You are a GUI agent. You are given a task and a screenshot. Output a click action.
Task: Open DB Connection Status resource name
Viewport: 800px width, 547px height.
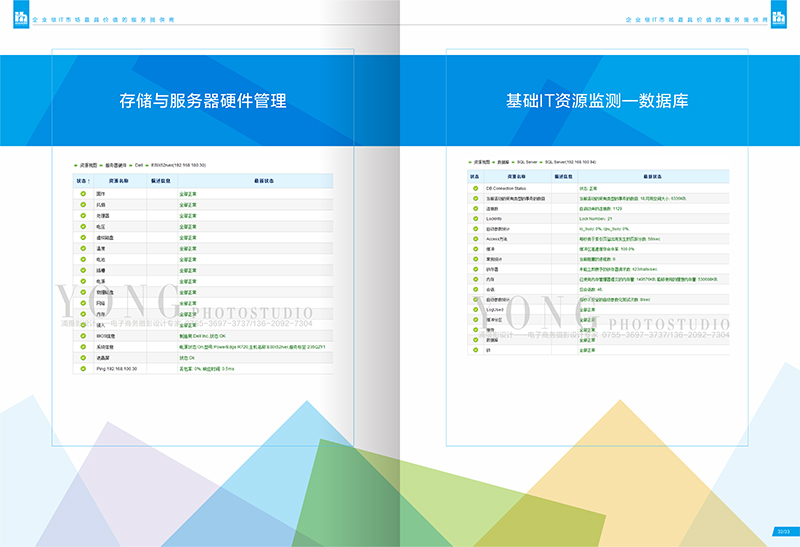[x=506, y=188]
